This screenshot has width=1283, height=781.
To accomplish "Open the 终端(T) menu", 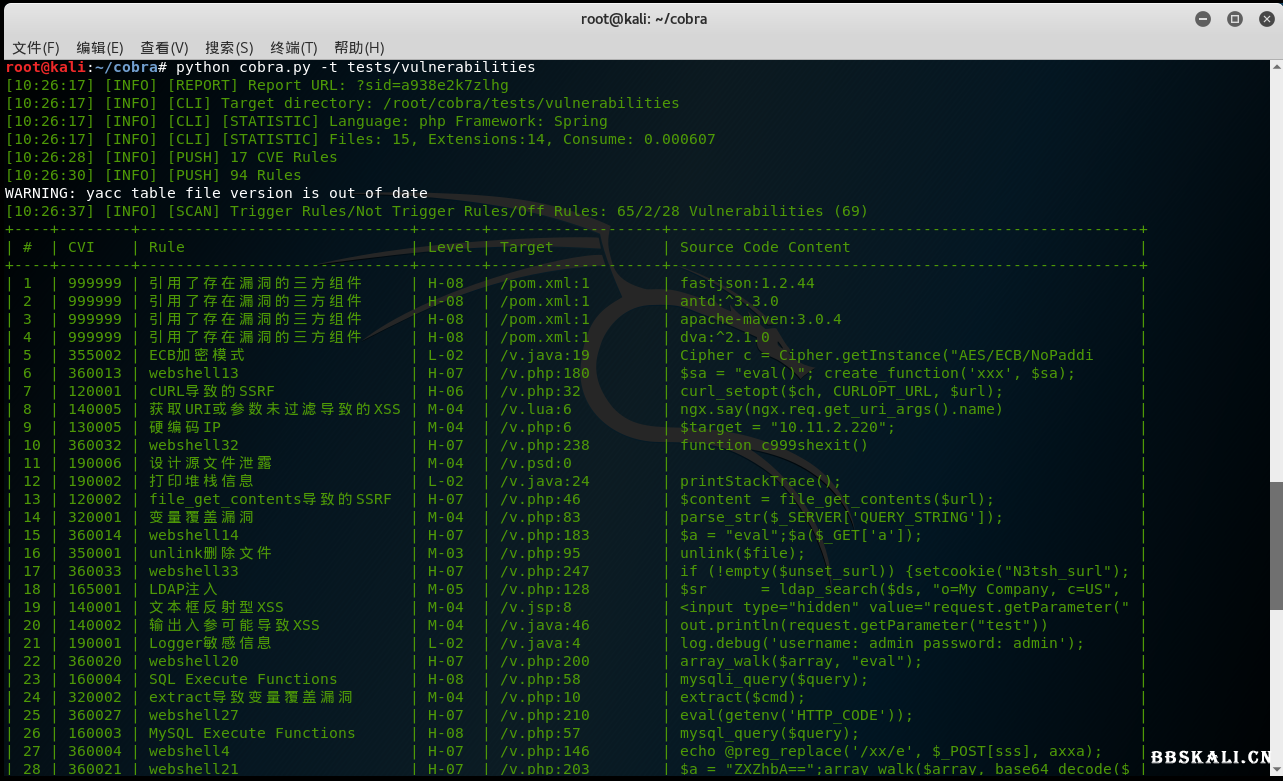I will pyautogui.click(x=293, y=48).
